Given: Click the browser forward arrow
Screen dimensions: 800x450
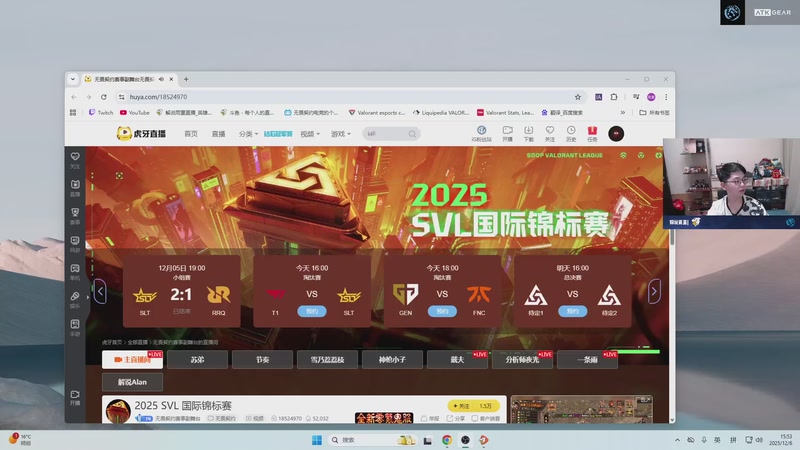Looking at the screenshot, I should point(89,97).
